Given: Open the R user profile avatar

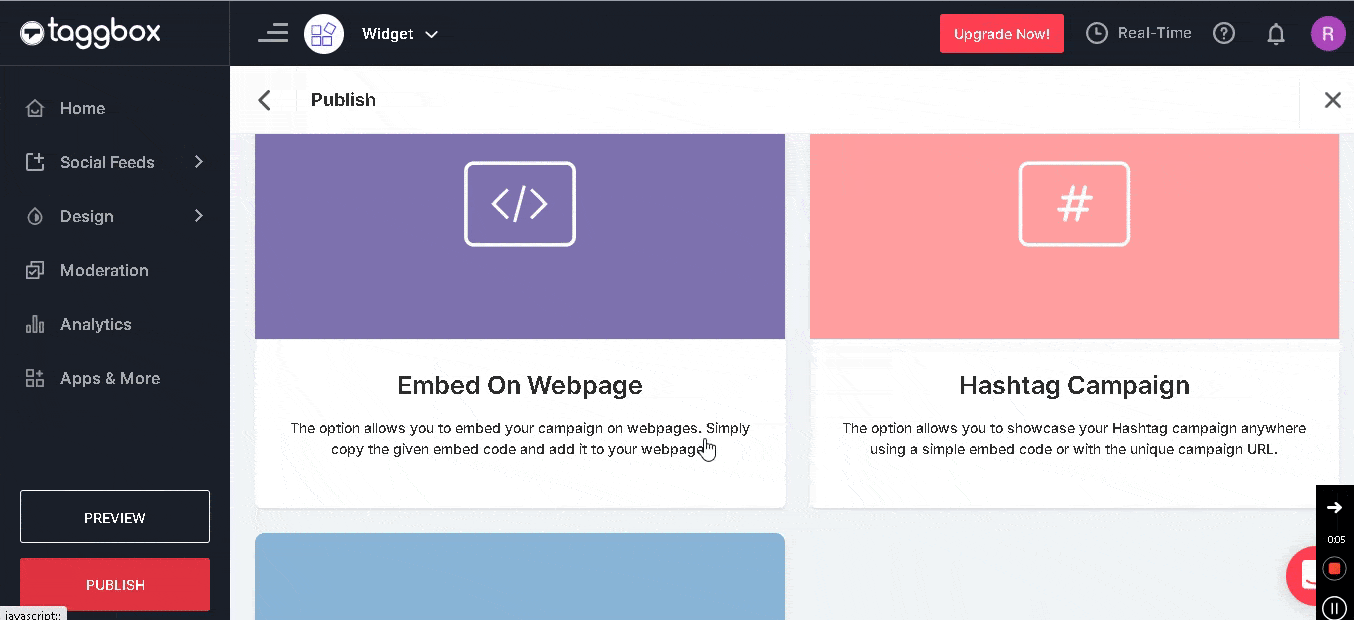Looking at the screenshot, I should (1328, 33).
